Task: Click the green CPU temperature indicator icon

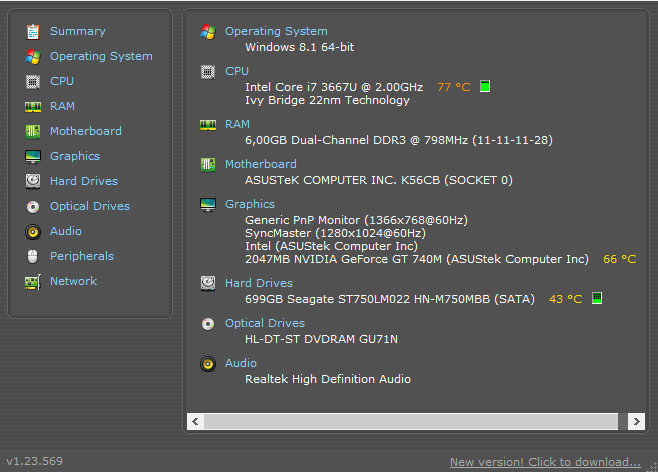Action: pos(485,86)
